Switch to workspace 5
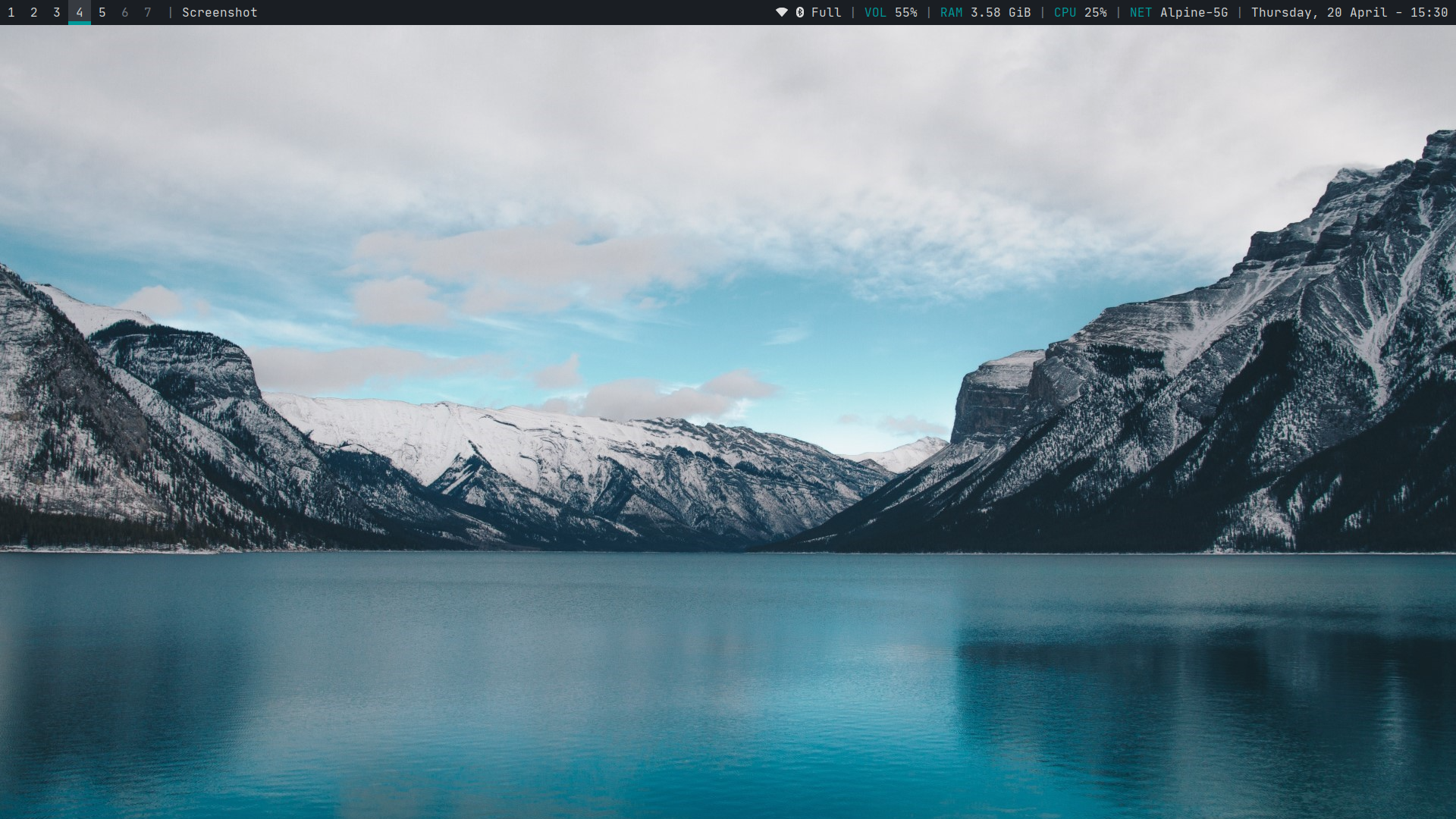 coord(102,12)
